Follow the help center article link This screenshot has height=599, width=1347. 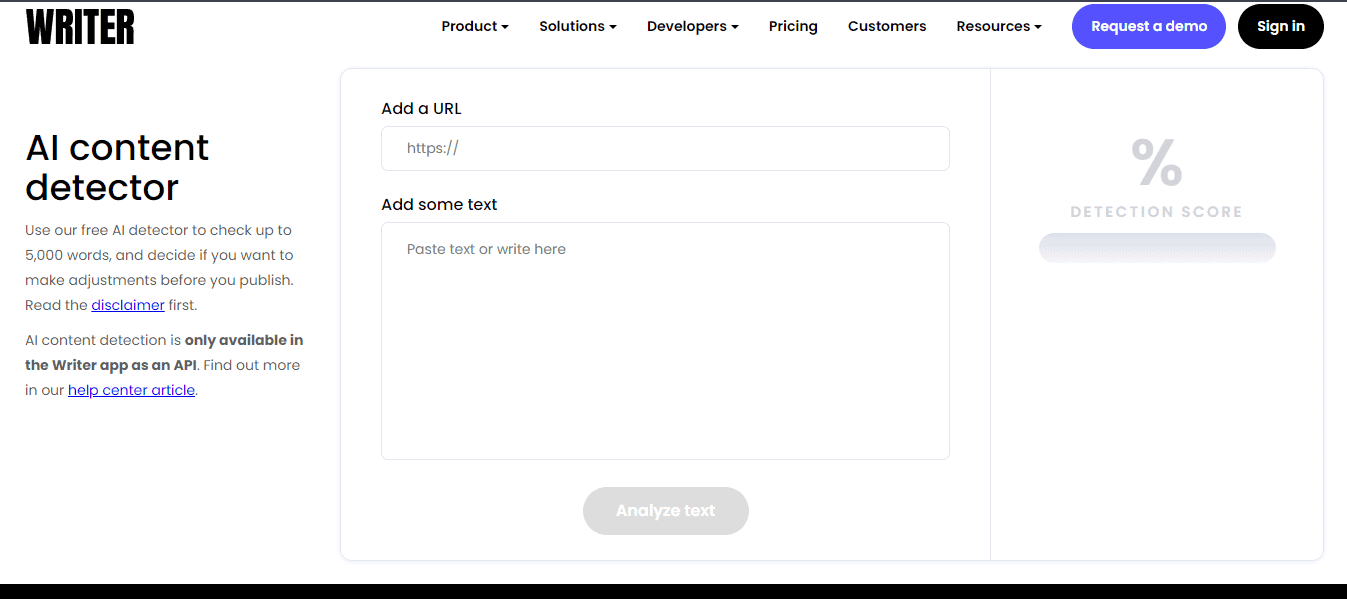coord(131,390)
